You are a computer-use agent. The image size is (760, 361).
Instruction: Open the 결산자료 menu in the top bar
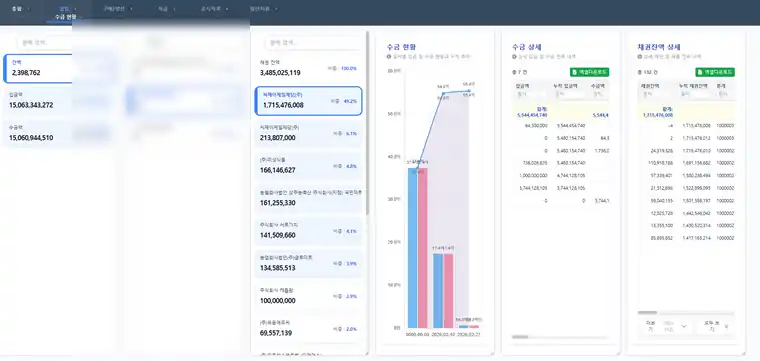pos(263,9)
